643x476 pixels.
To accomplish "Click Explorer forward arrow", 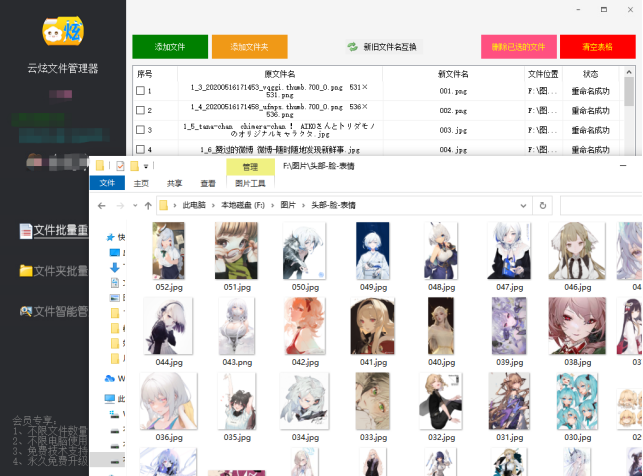I will point(120,205).
